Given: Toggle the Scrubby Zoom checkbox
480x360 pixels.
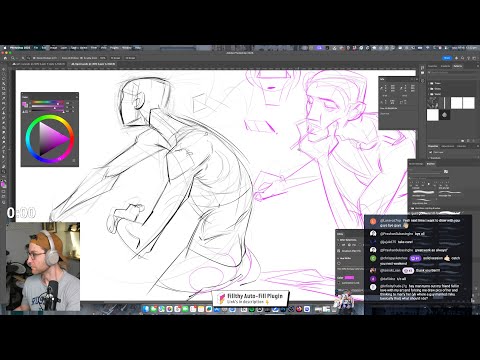Looking at the screenshot, I should click(x=82, y=58).
